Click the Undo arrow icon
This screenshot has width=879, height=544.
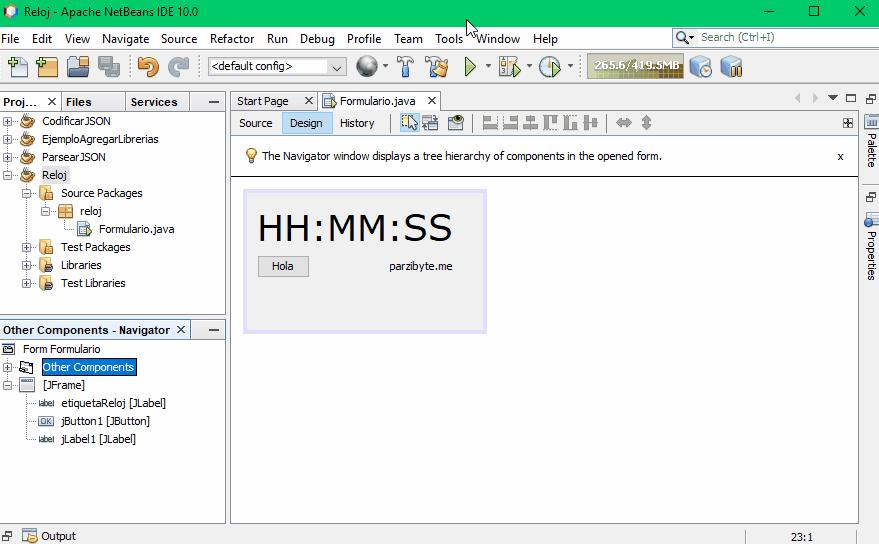(x=148, y=67)
